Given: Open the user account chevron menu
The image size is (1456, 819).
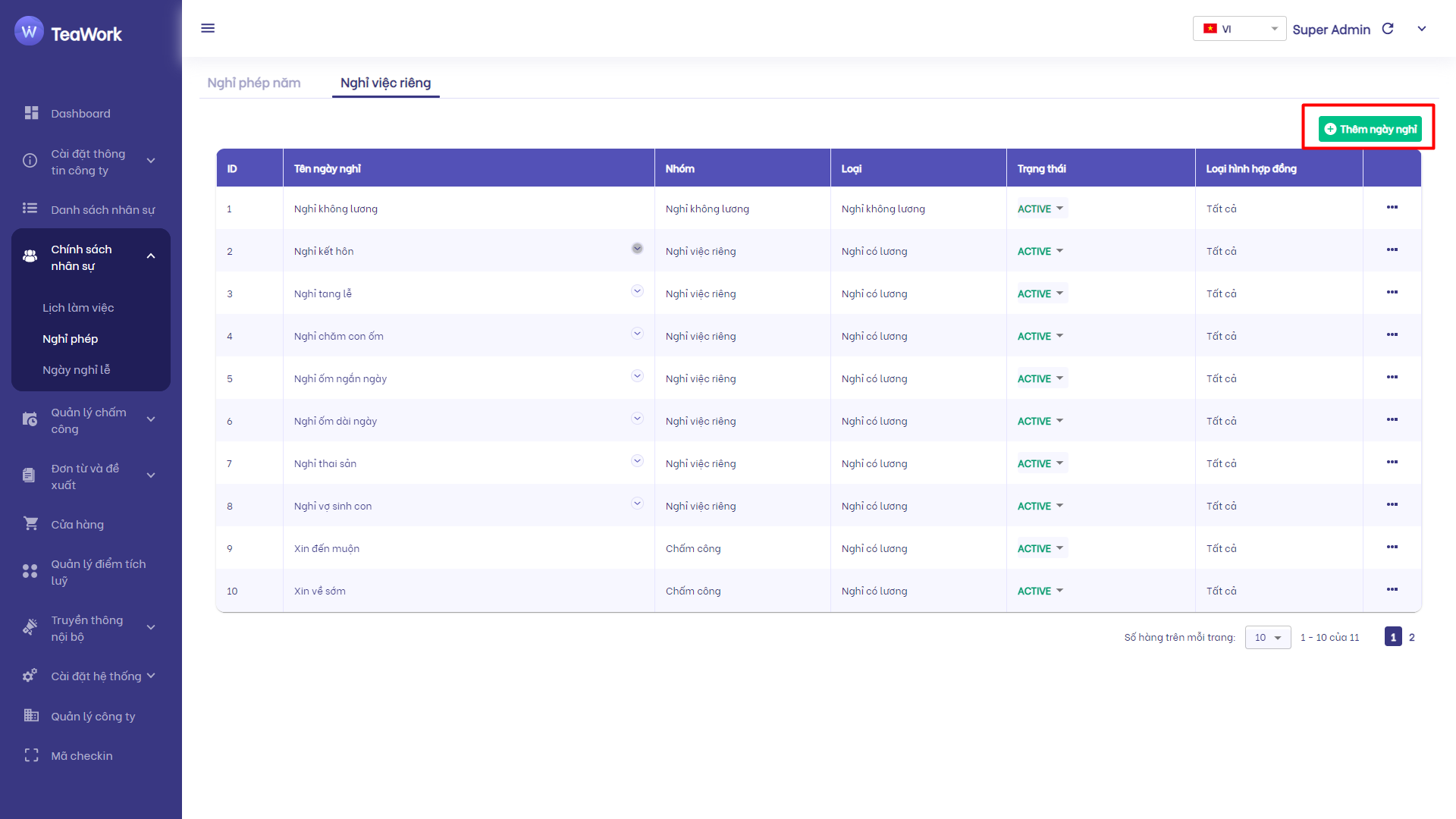Looking at the screenshot, I should tap(1422, 29).
